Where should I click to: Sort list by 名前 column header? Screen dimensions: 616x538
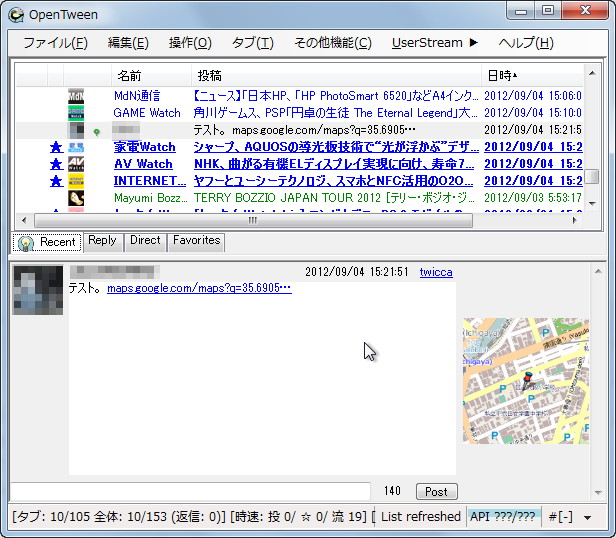click(x=152, y=75)
